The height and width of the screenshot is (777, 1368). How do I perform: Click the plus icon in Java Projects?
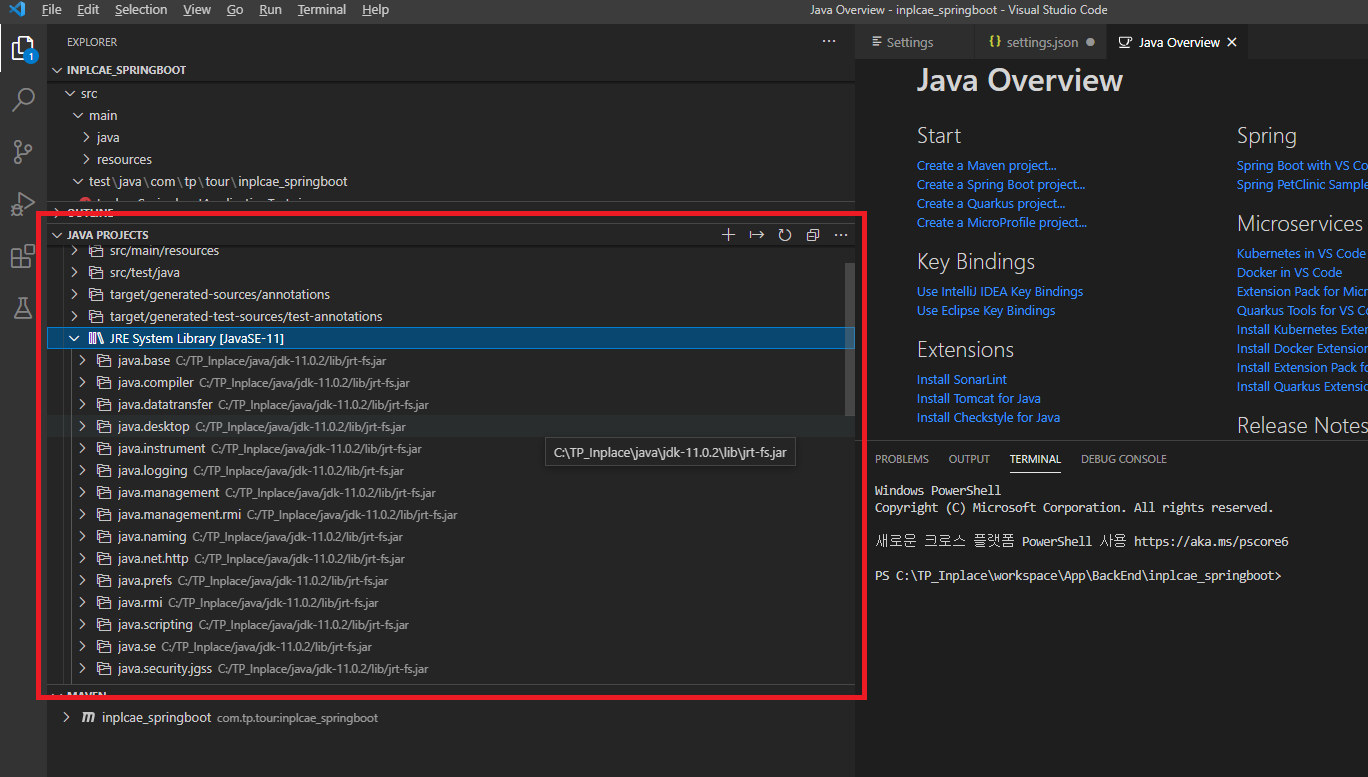728,235
